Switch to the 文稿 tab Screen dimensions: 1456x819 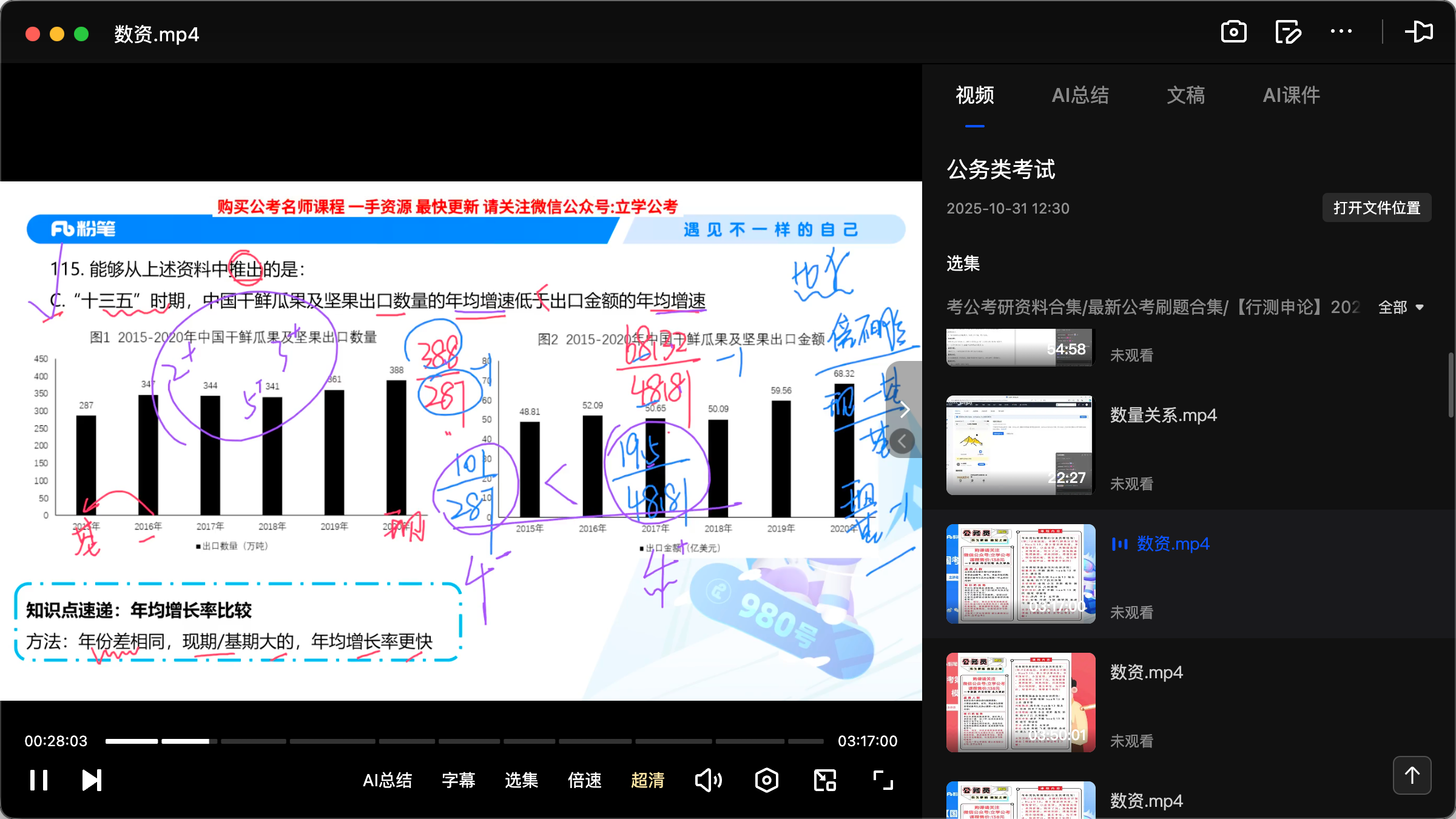[1185, 95]
